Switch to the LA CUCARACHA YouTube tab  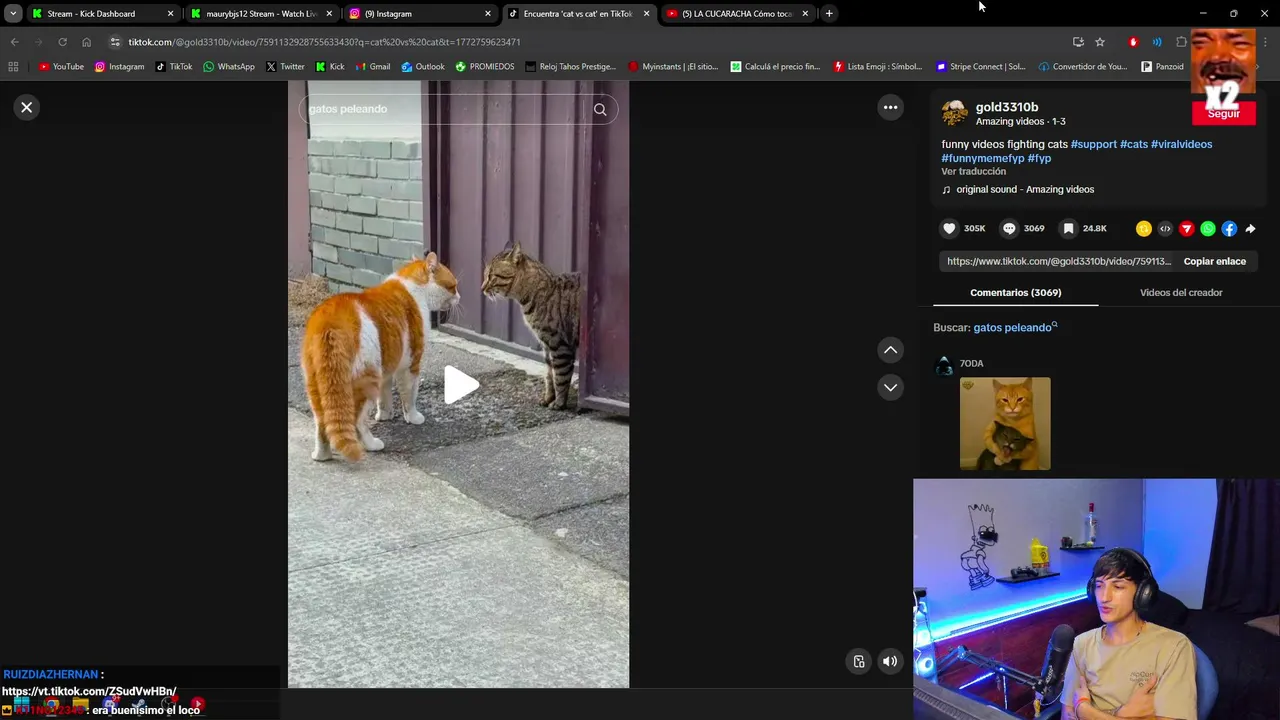(x=736, y=14)
